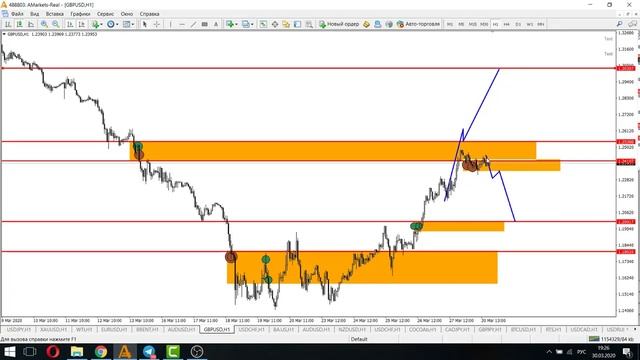Select the horizontal line drawing tool
Screen dimensions: 640x360
(182, 24)
